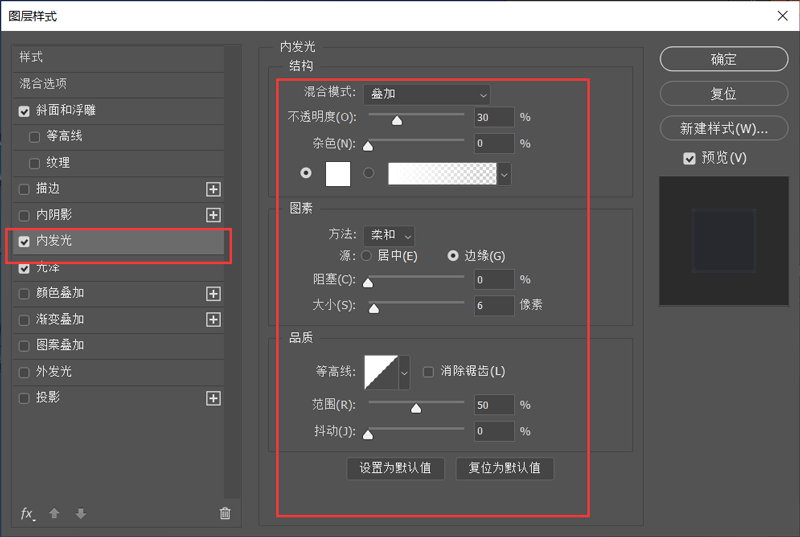
Task: Add another 颜色叠加 effect with plus icon
Action: pos(213,294)
